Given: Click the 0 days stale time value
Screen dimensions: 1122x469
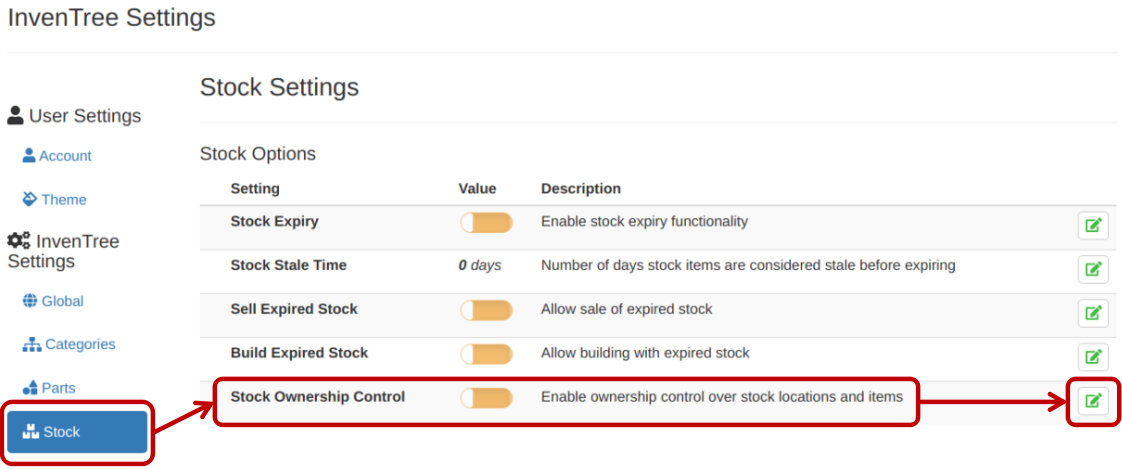Looking at the screenshot, I should tap(479, 266).
